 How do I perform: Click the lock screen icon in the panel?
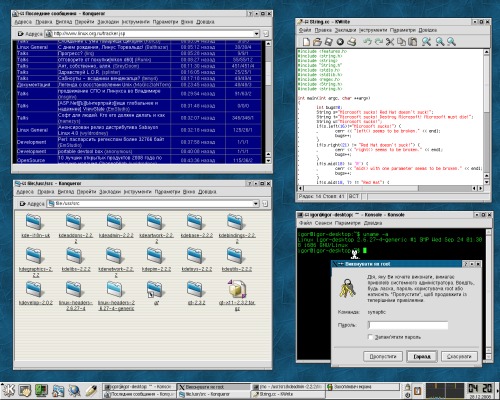pyautogui.click(x=407, y=387)
